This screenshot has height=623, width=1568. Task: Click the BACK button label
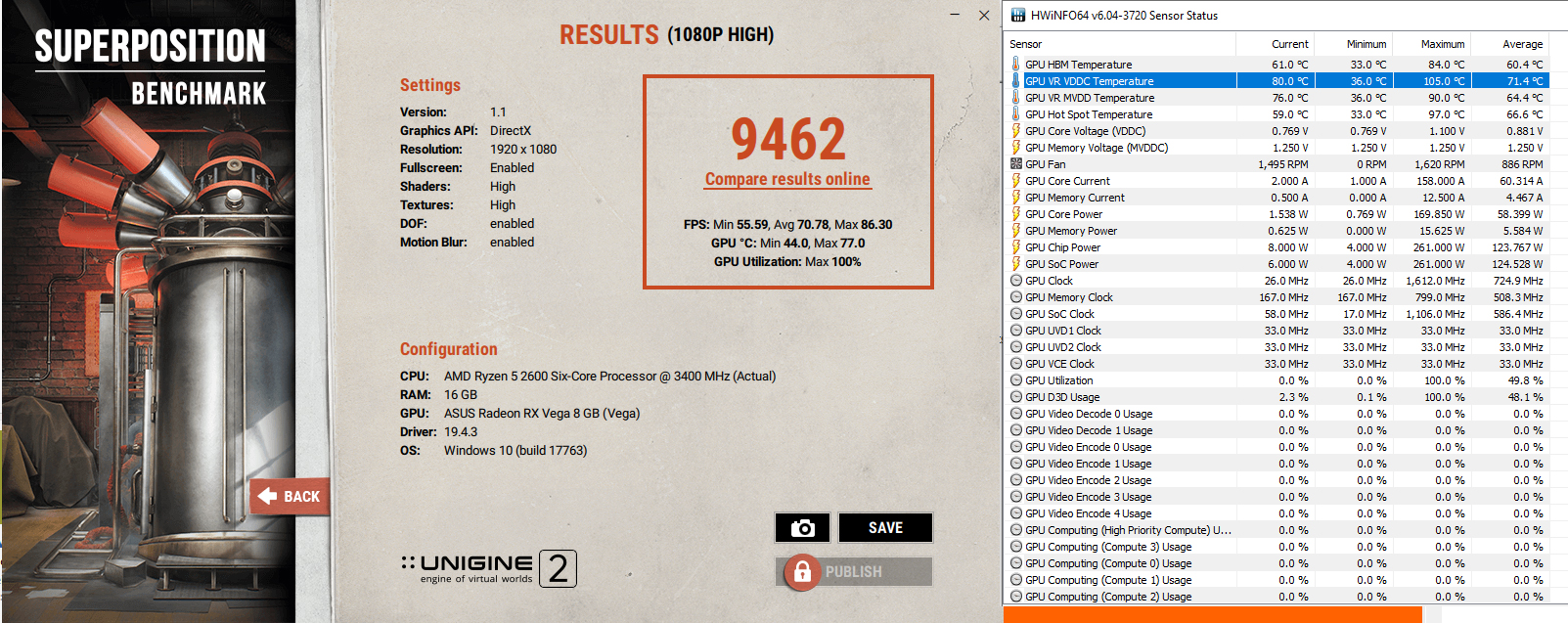click(x=301, y=497)
